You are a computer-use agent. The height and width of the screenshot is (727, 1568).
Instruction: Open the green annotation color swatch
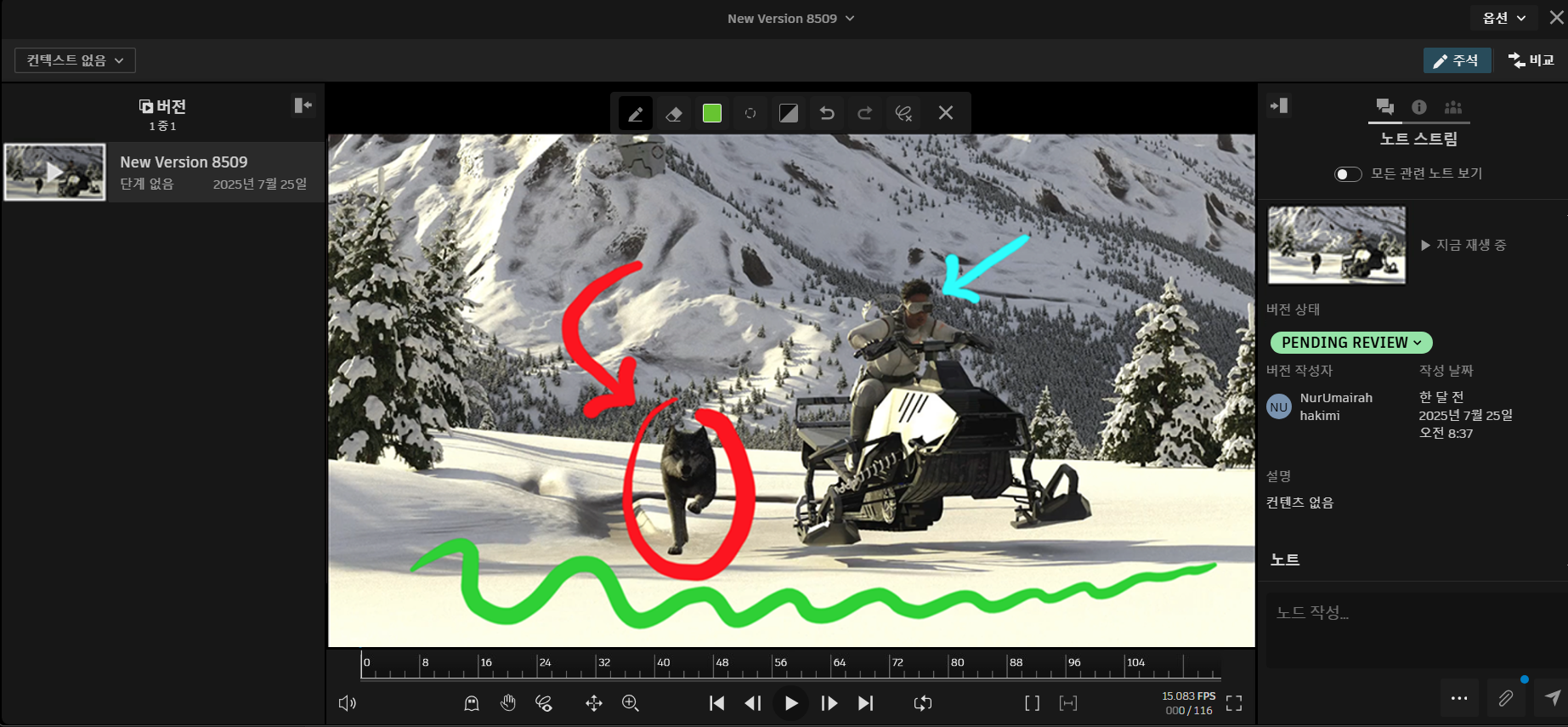(x=712, y=113)
